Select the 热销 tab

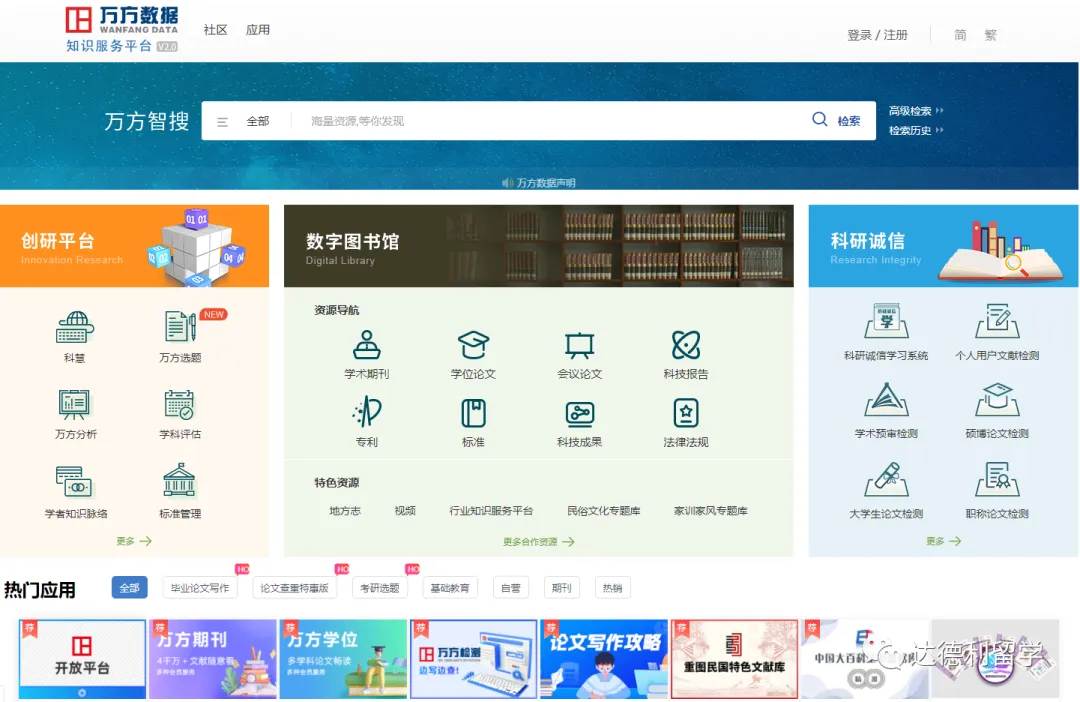pos(612,588)
